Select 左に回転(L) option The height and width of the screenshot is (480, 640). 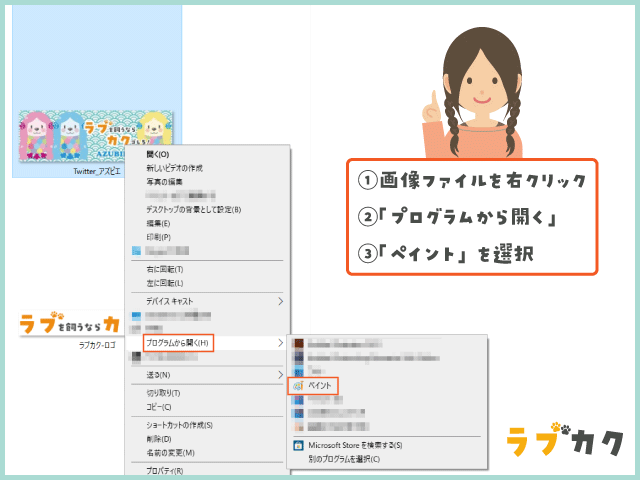164,283
